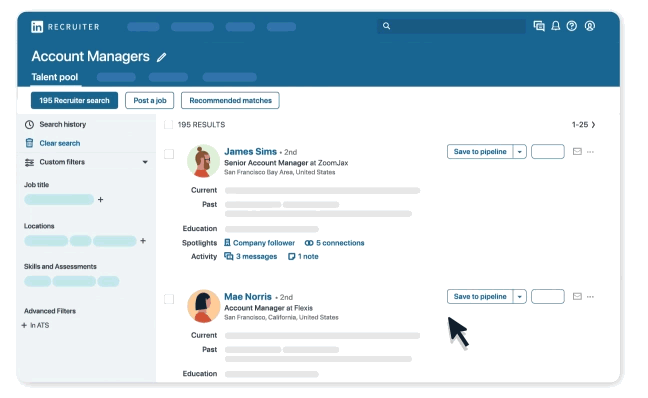The height and width of the screenshot is (398, 648).
Task: Click the LinkedIn Recruiter logo
Action: 65,27
